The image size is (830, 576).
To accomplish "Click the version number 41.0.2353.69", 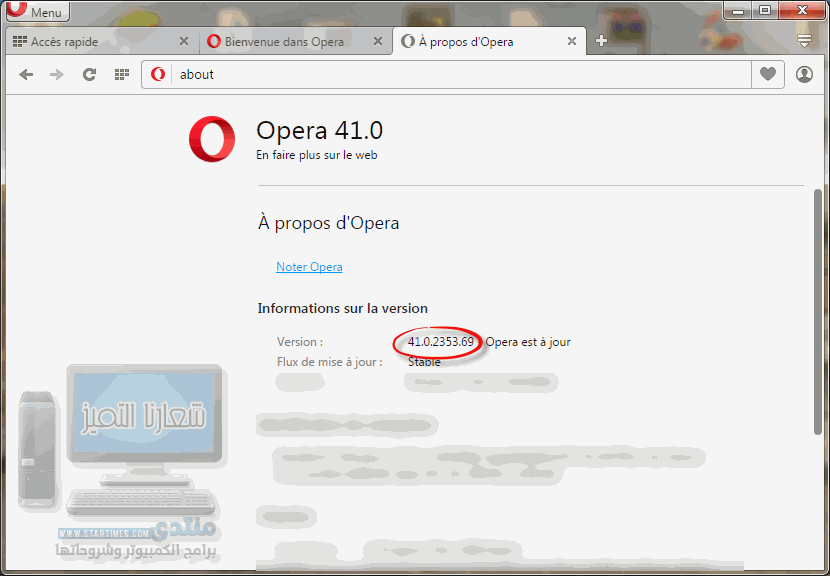I will (x=440, y=342).
